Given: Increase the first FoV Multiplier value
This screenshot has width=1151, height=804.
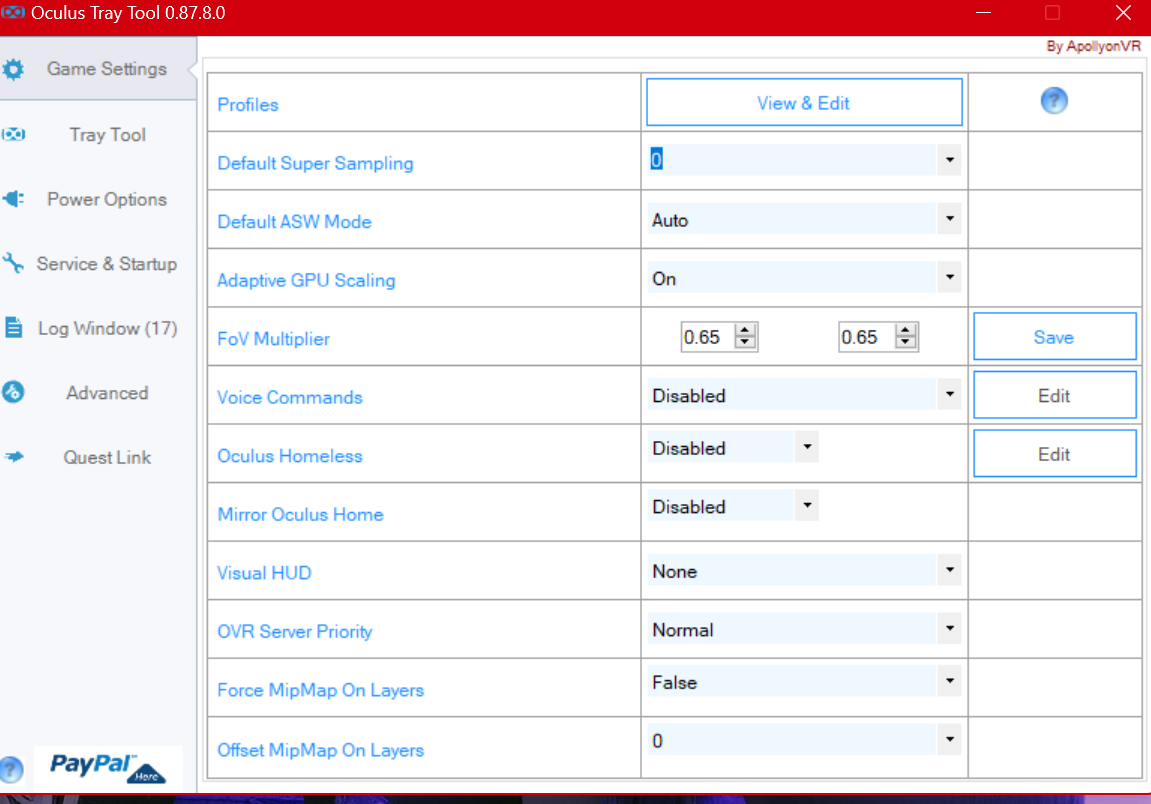Looking at the screenshot, I should pos(745,330).
